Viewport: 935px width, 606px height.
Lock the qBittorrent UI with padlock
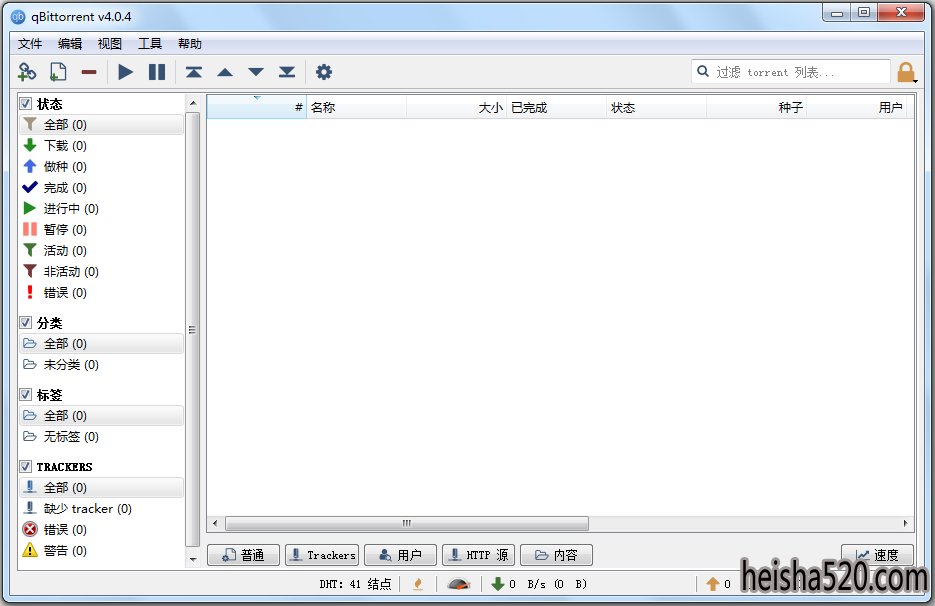[906, 72]
